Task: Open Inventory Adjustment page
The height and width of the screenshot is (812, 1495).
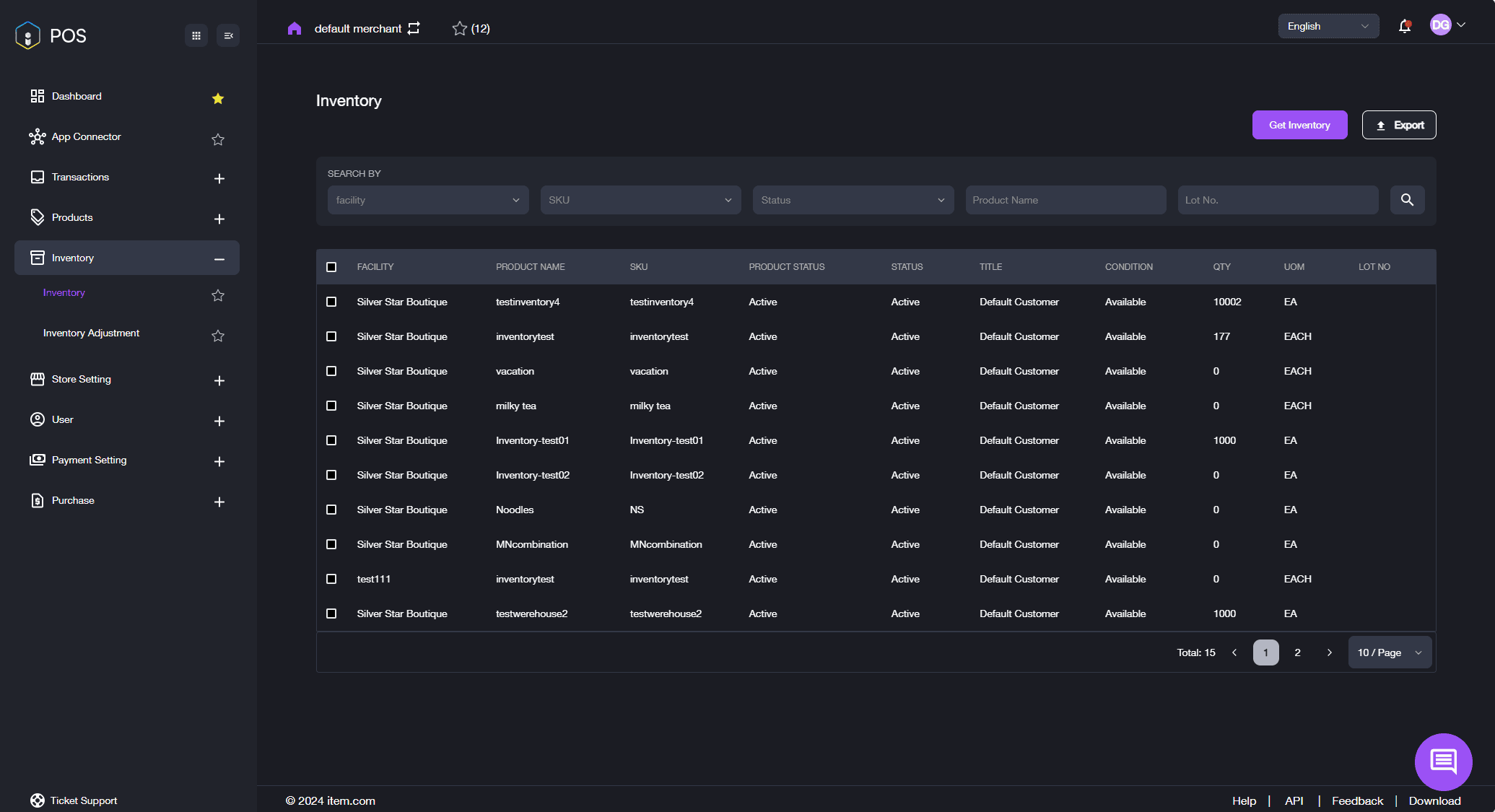Action: [91, 333]
